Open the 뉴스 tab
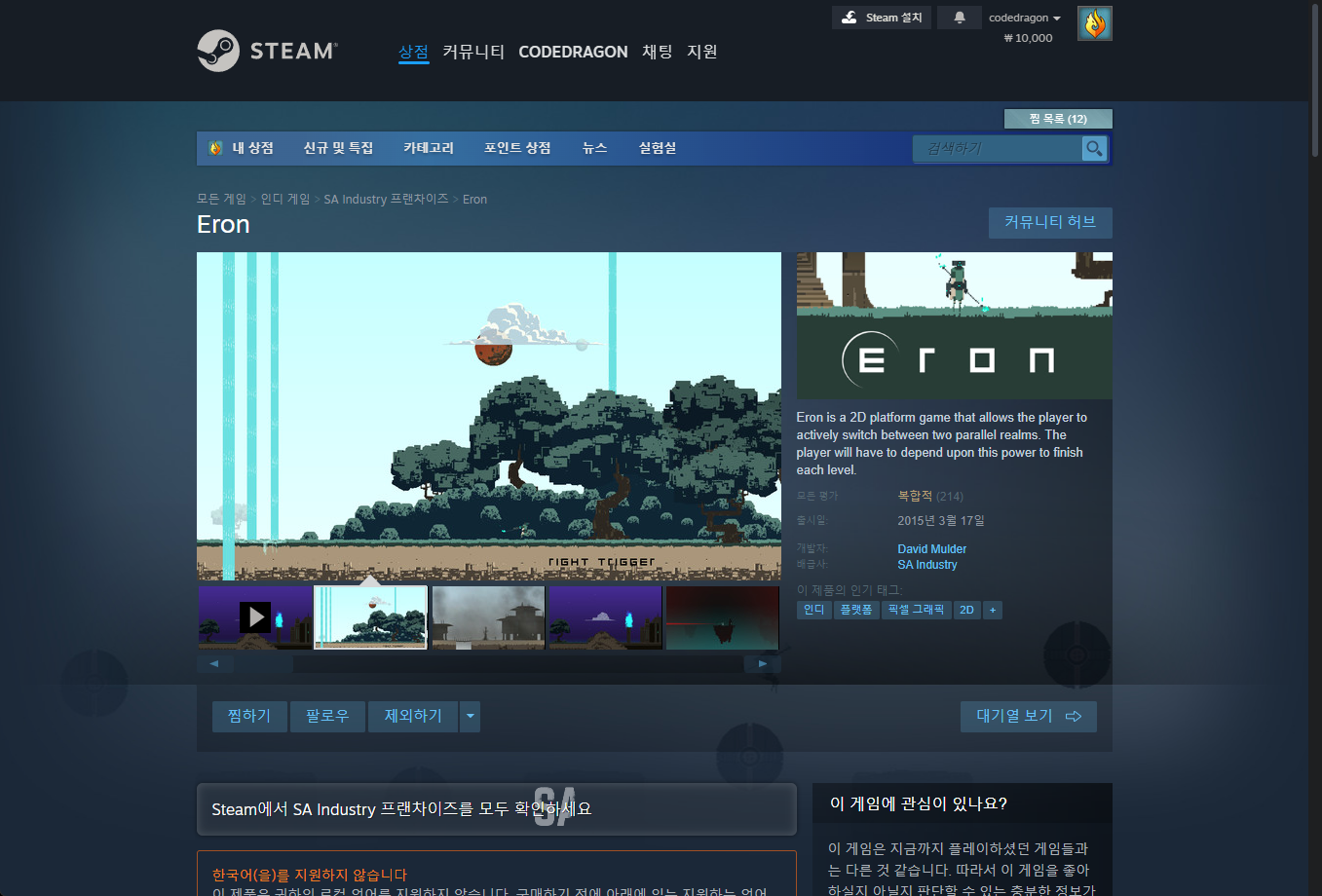This screenshot has width=1322, height=896. click(594, 148)
